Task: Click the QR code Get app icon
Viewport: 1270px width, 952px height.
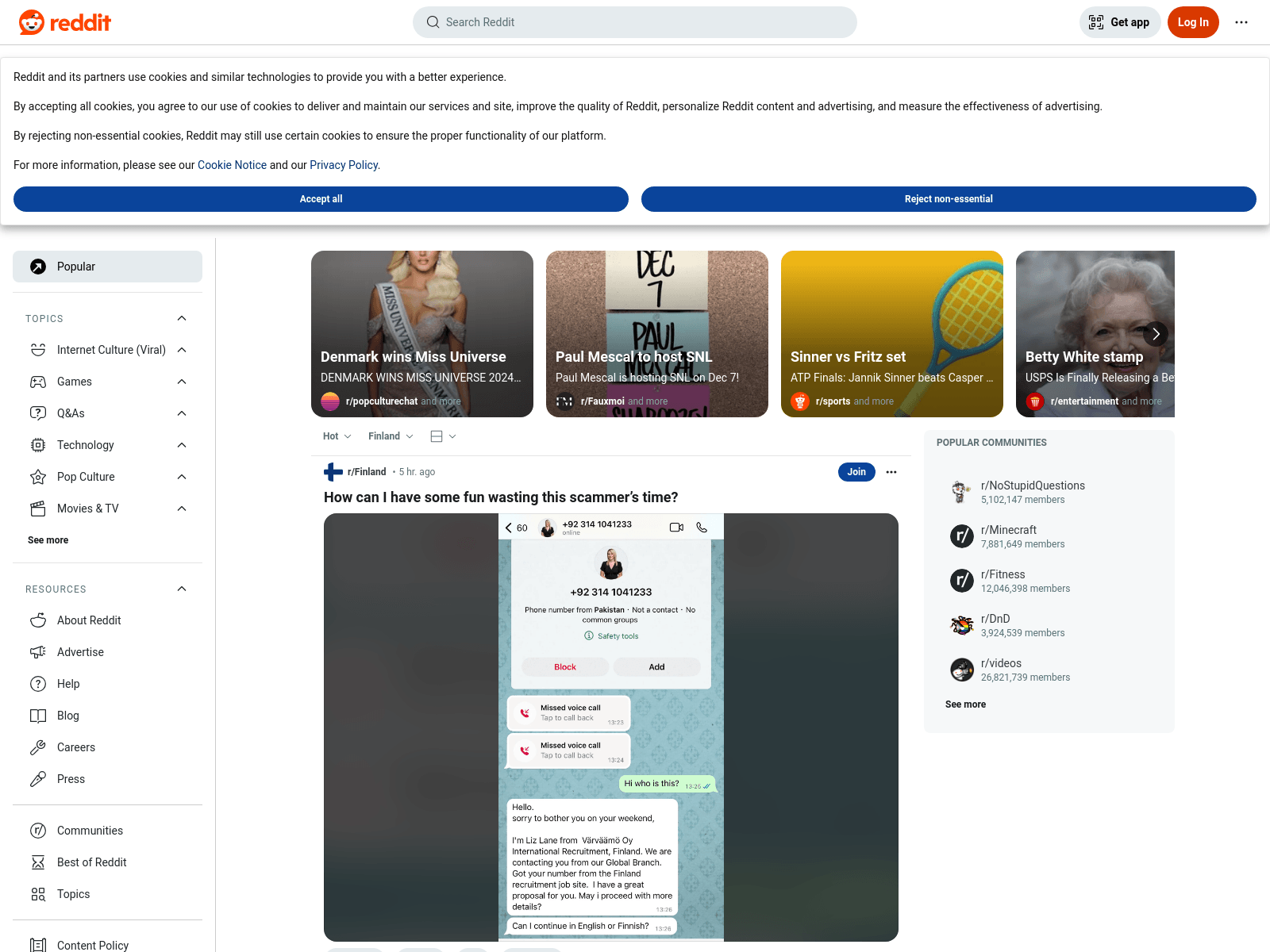Action: tap(1096, 22)
